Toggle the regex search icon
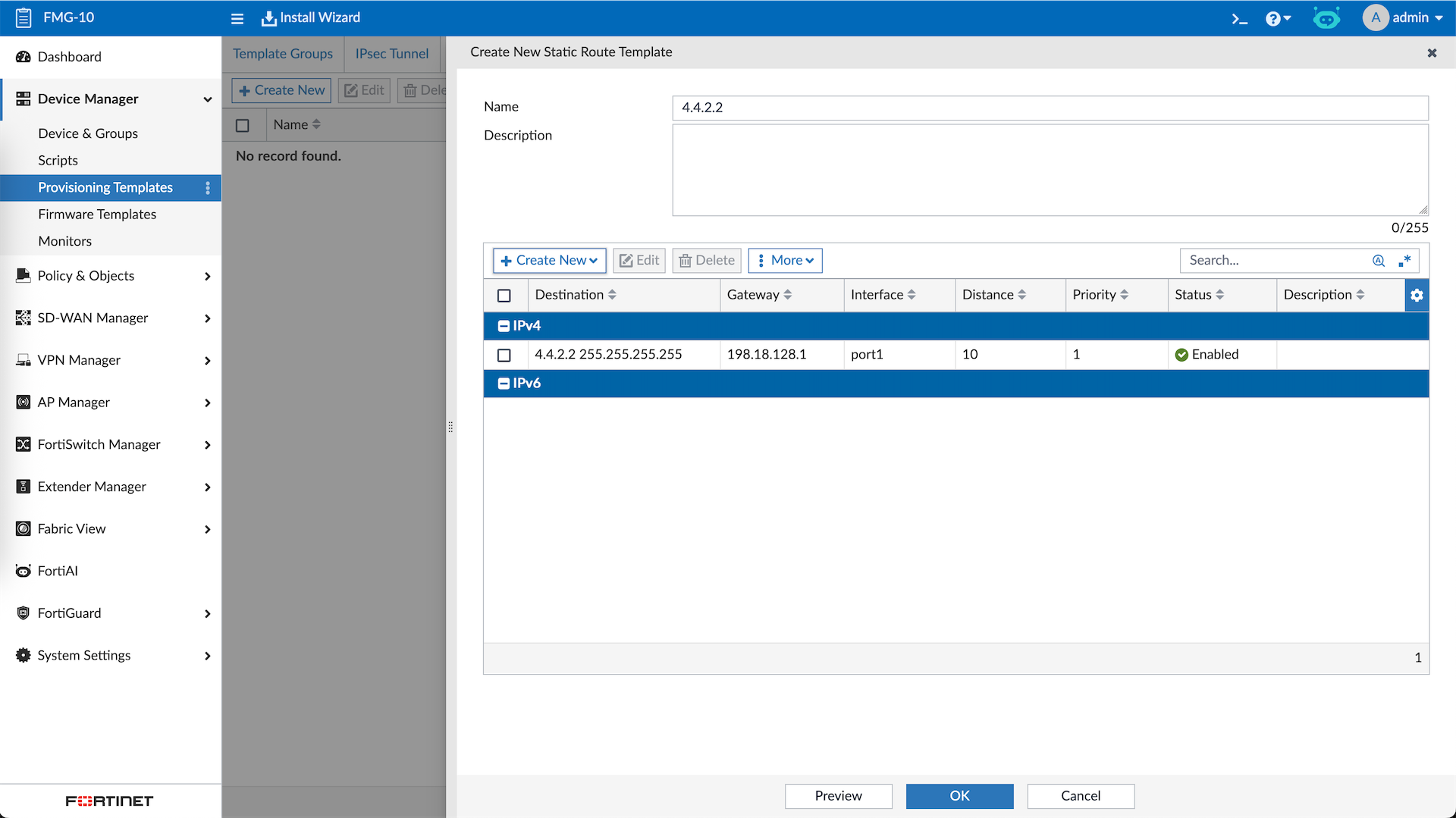The height and width of the screenshot is (818, 1456). (x=1405, y=261)
